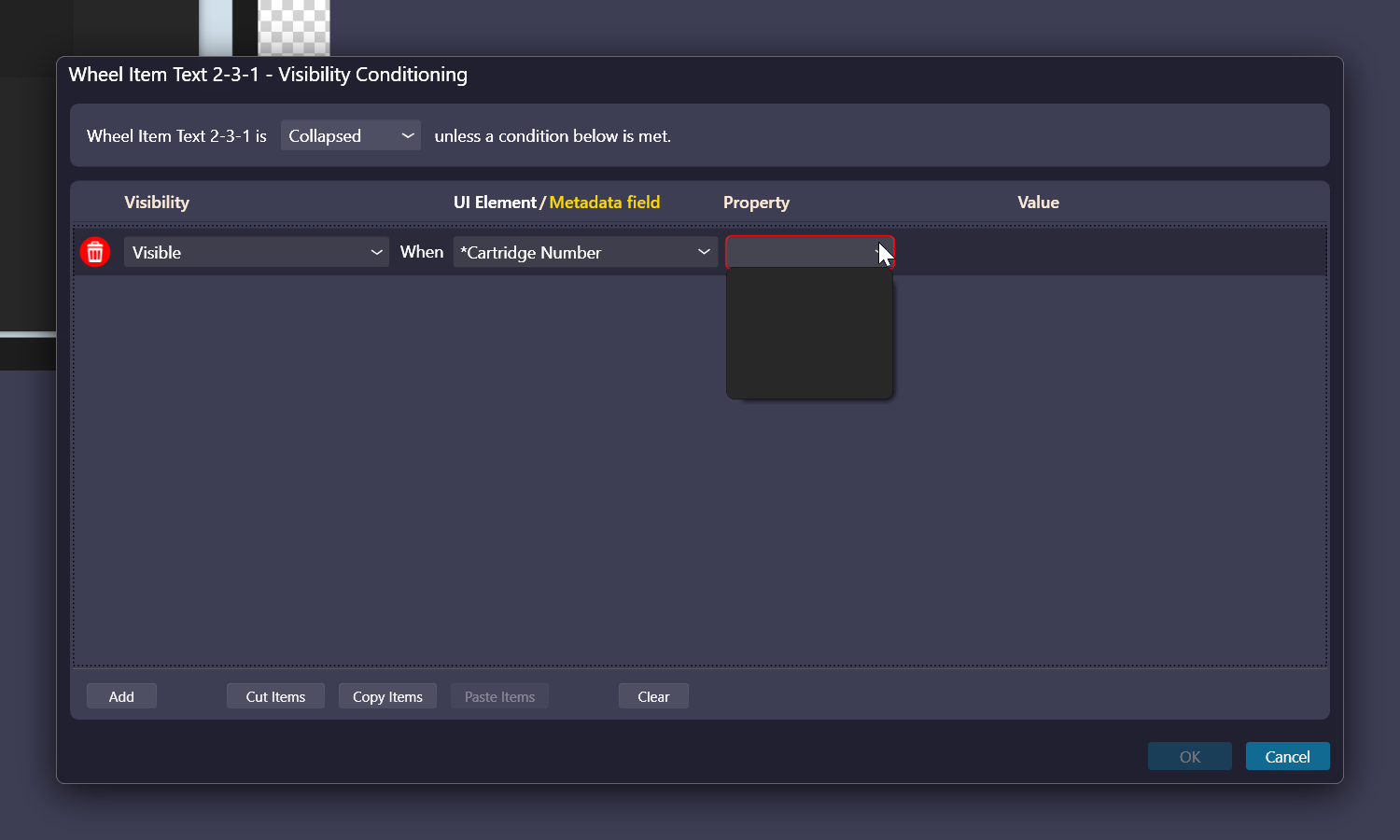Cancel the Visibility Conditioning dialog
The width and height of the screenshot is (1400, 840).
(1287, 756)
